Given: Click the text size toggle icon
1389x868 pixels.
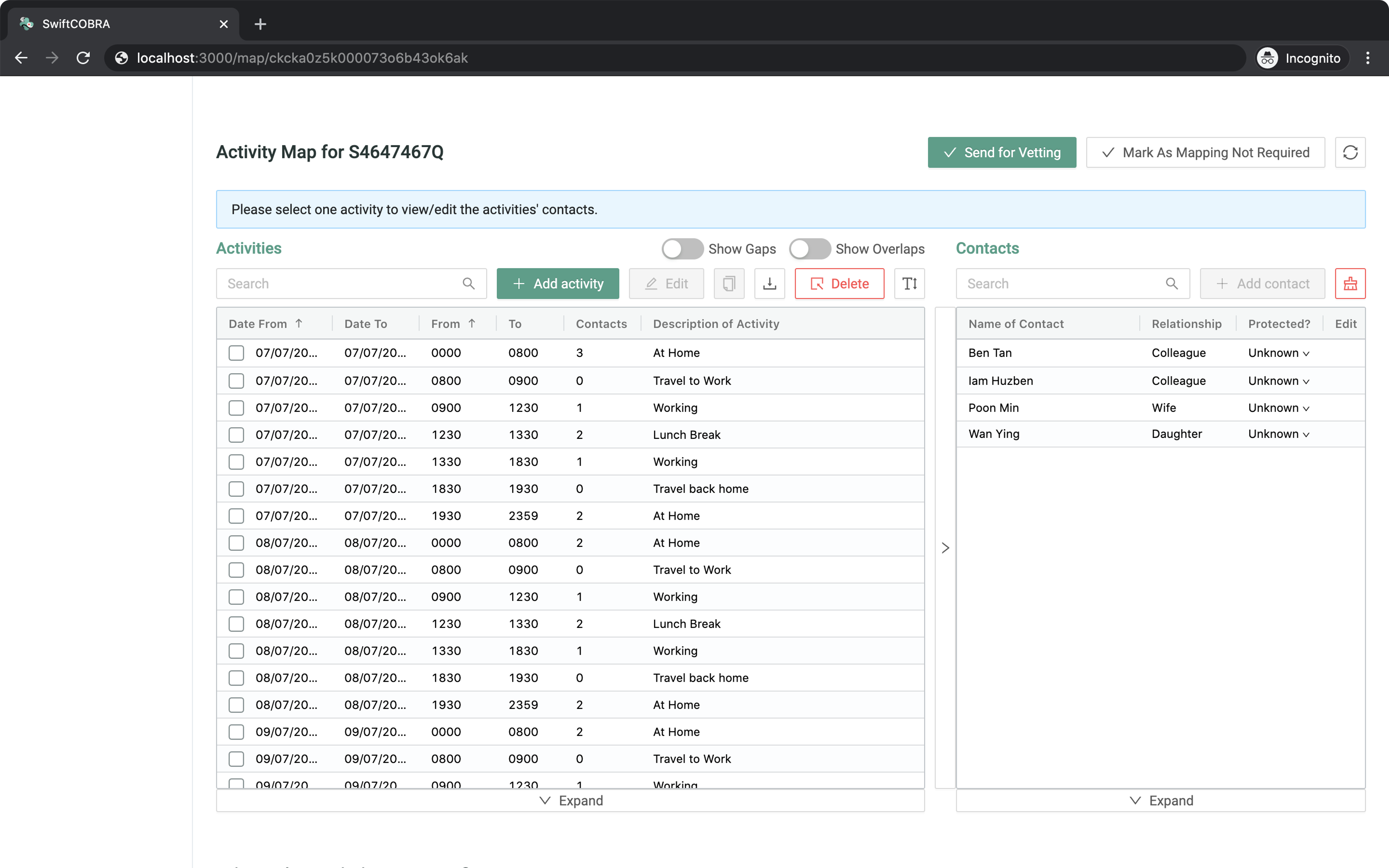Looking at the screenshot, I should pyautogui.click(x=909, y=284).
